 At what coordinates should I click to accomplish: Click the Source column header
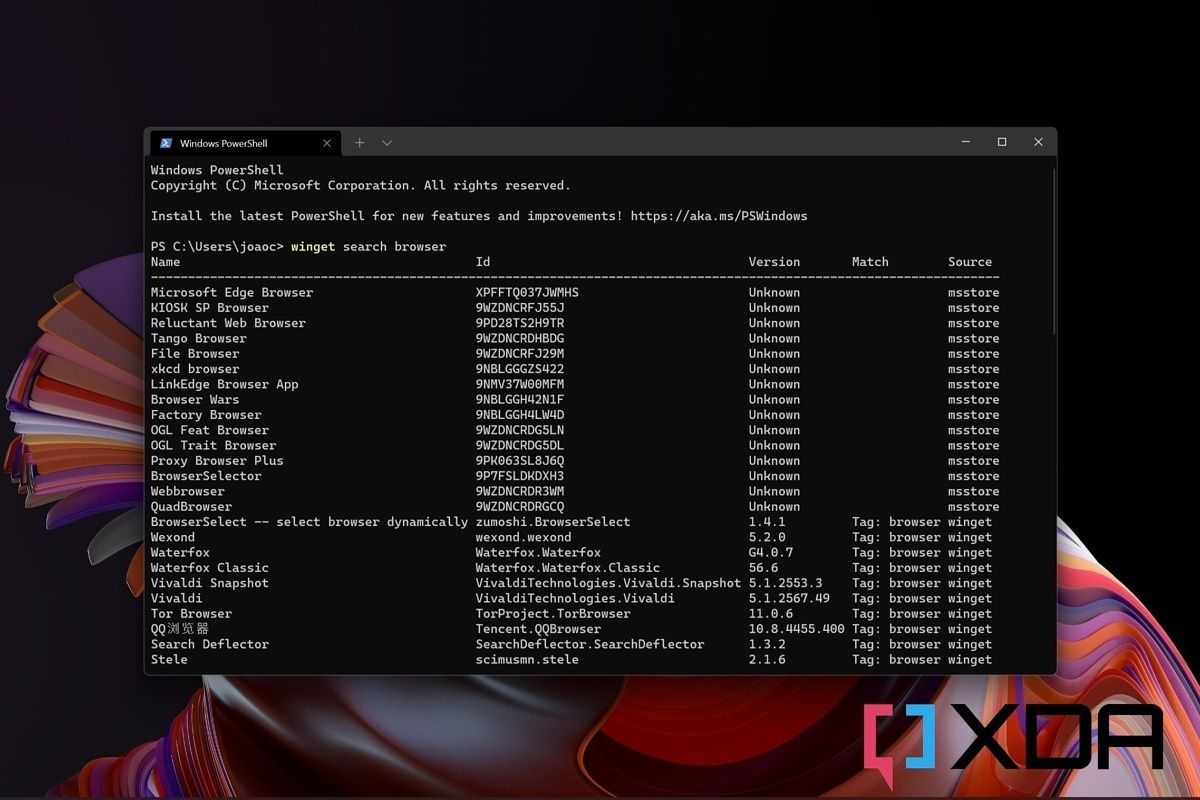tap(970, 262)
